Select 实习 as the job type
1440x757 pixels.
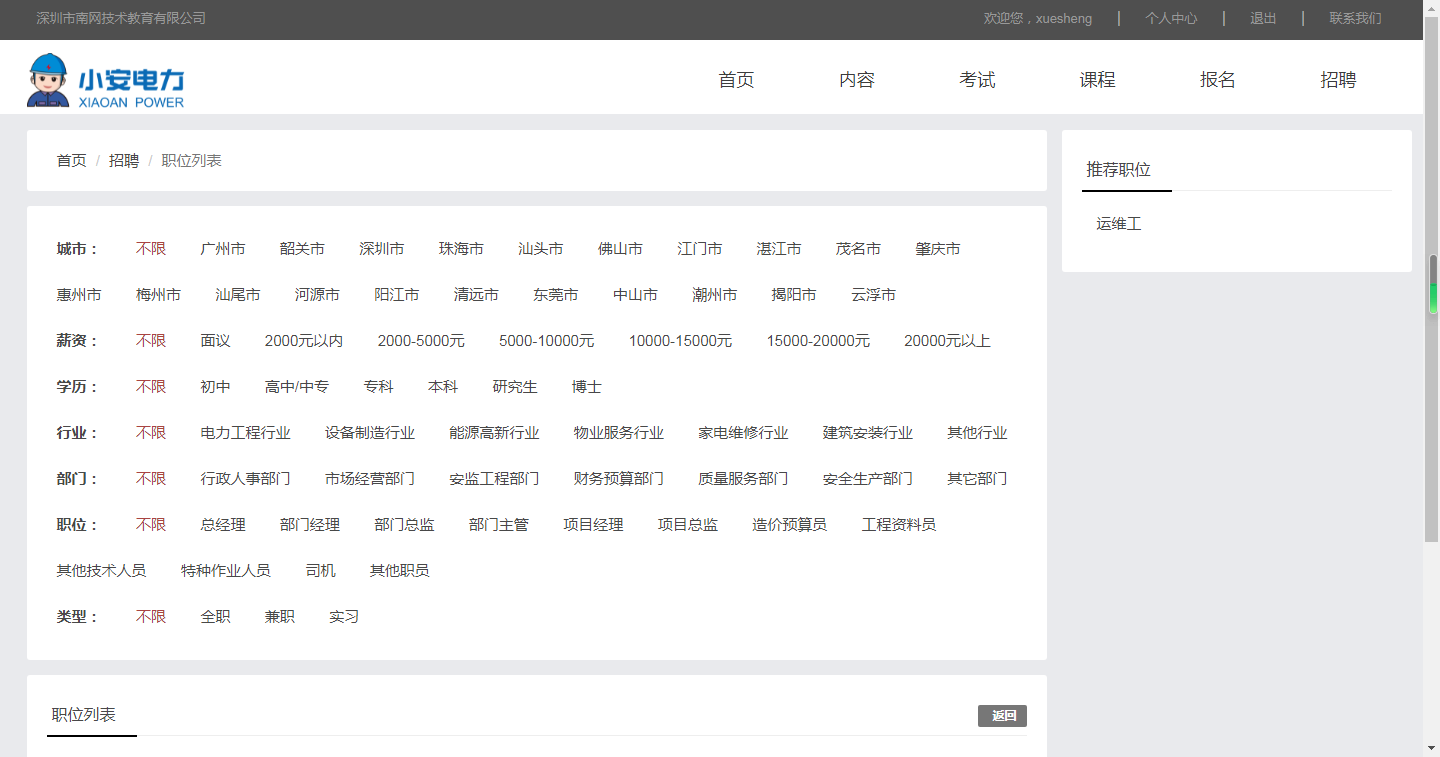point(344,616)
